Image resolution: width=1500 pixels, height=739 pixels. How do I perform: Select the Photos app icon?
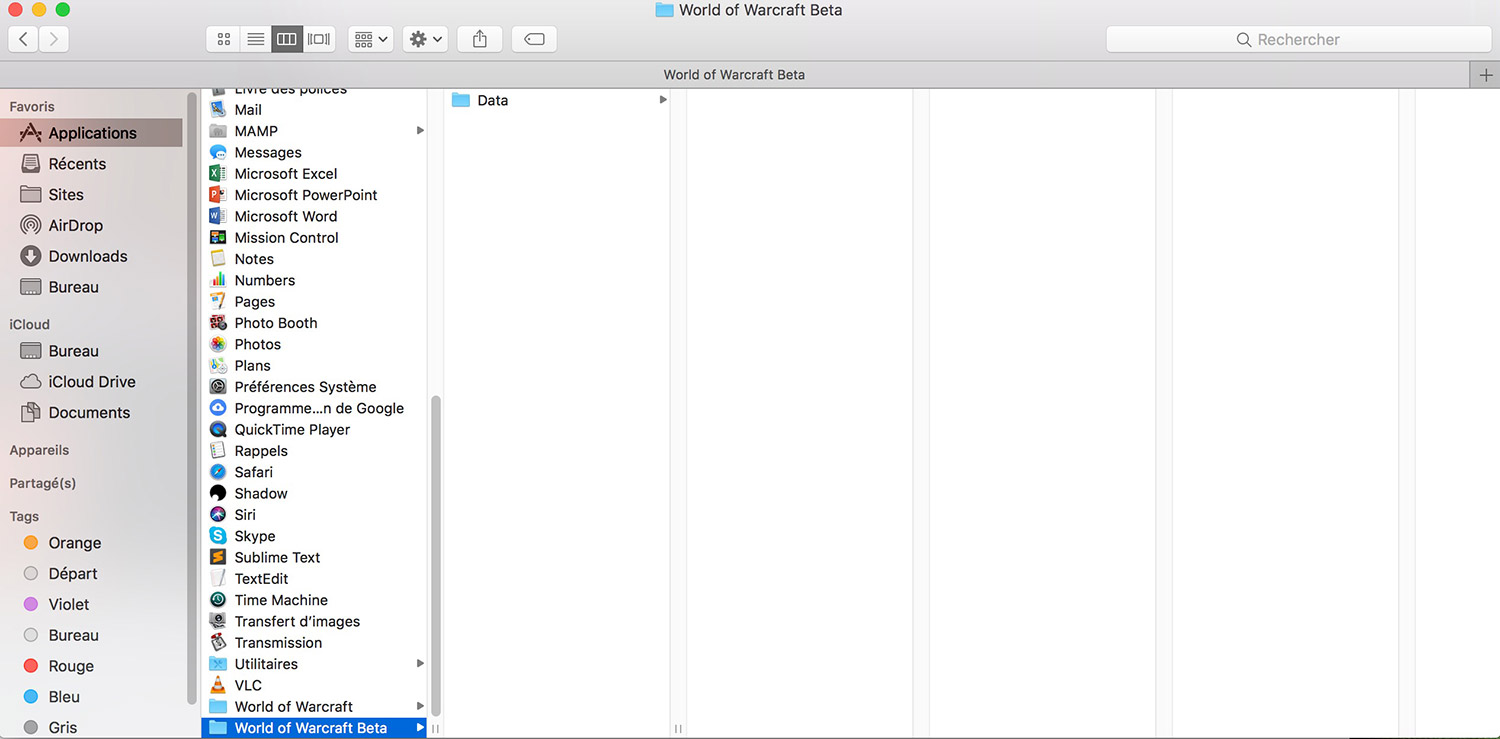[218, 344]
